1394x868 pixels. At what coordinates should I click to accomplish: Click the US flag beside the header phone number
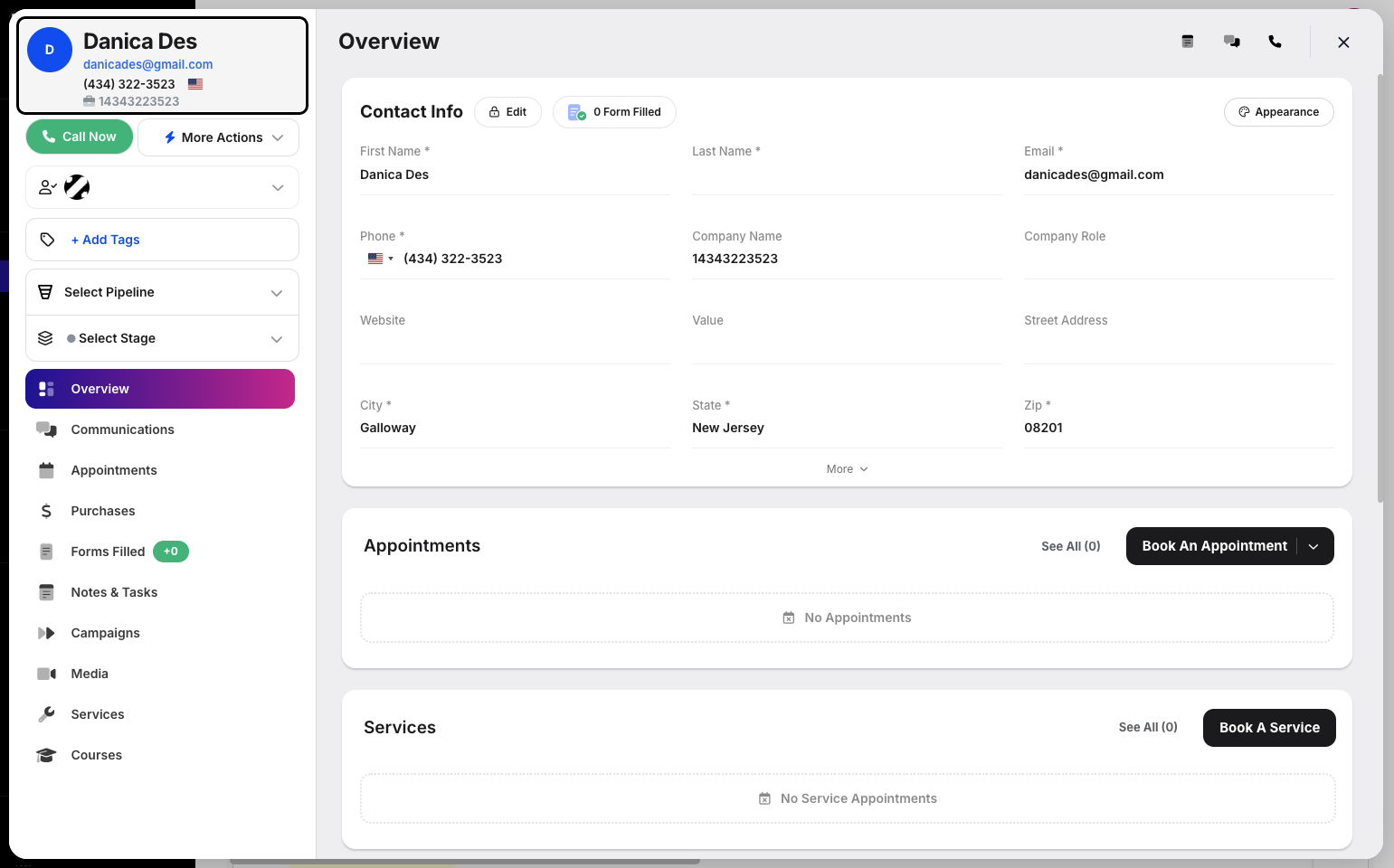click(x=195, y=84)
